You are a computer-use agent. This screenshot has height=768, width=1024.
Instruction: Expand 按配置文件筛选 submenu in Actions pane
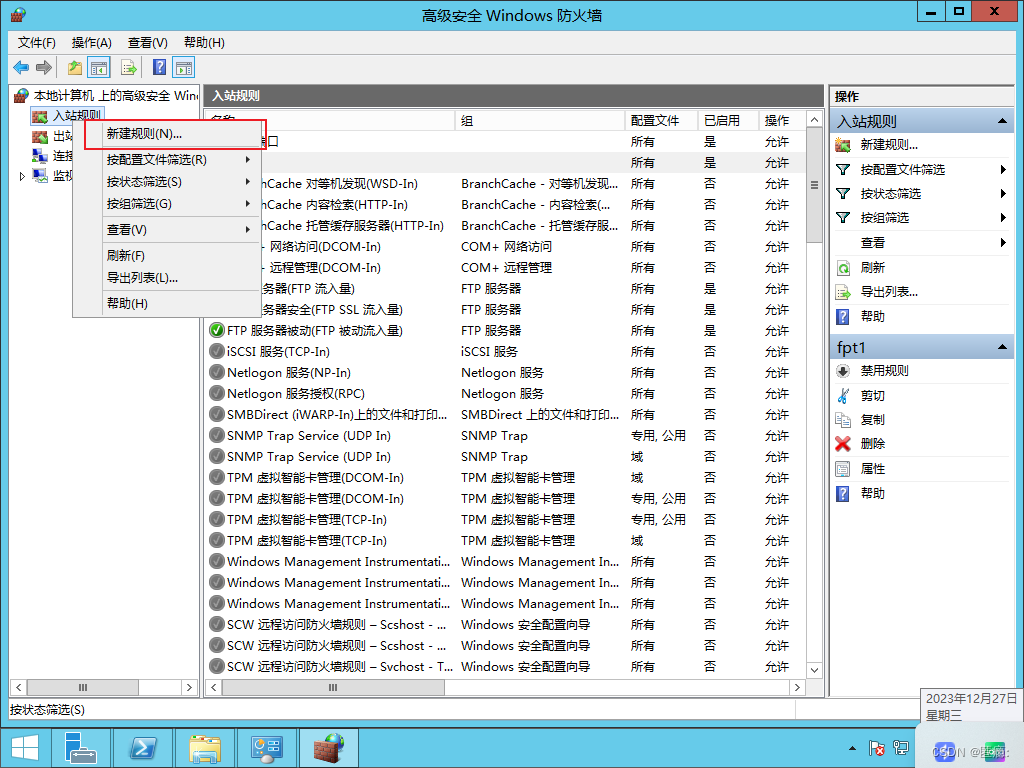click(x=1003, y=170)
